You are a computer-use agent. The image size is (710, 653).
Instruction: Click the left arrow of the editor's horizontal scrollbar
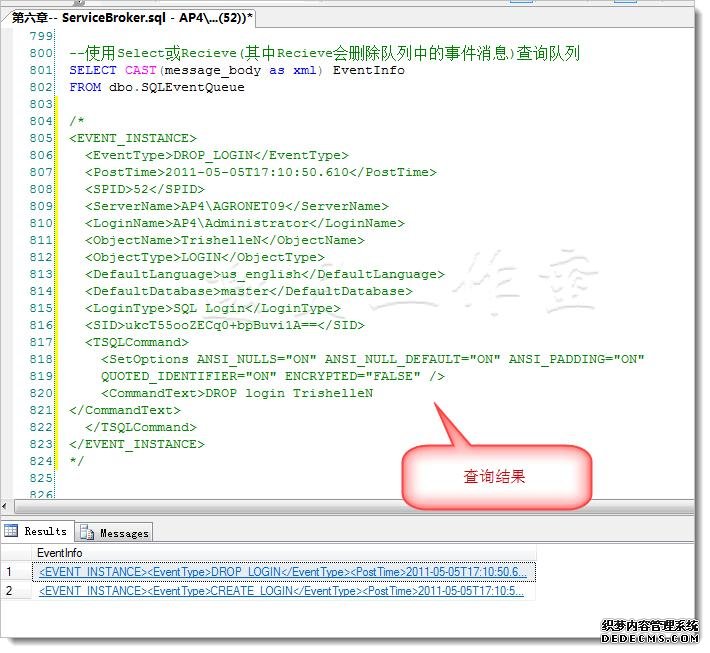point(8,507)
